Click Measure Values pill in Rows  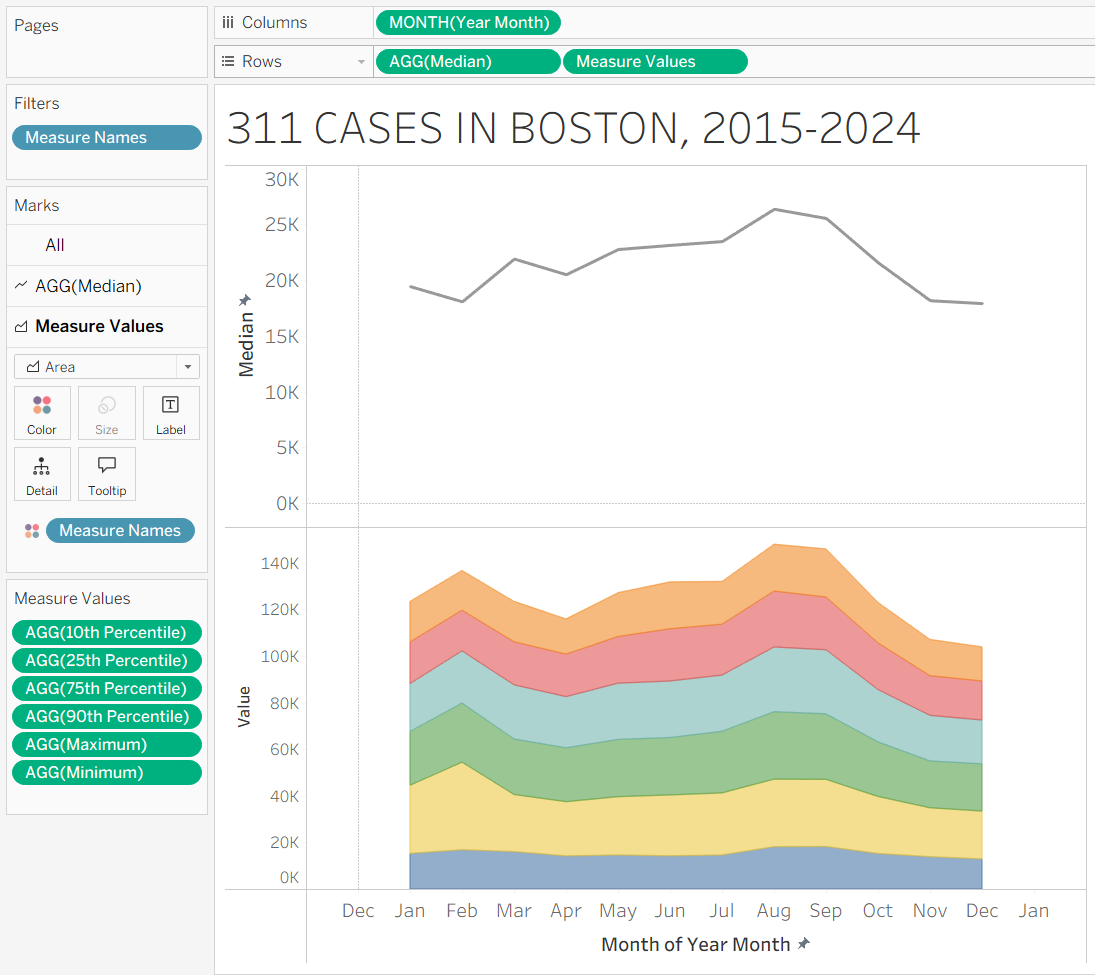(x=655, y=61)
